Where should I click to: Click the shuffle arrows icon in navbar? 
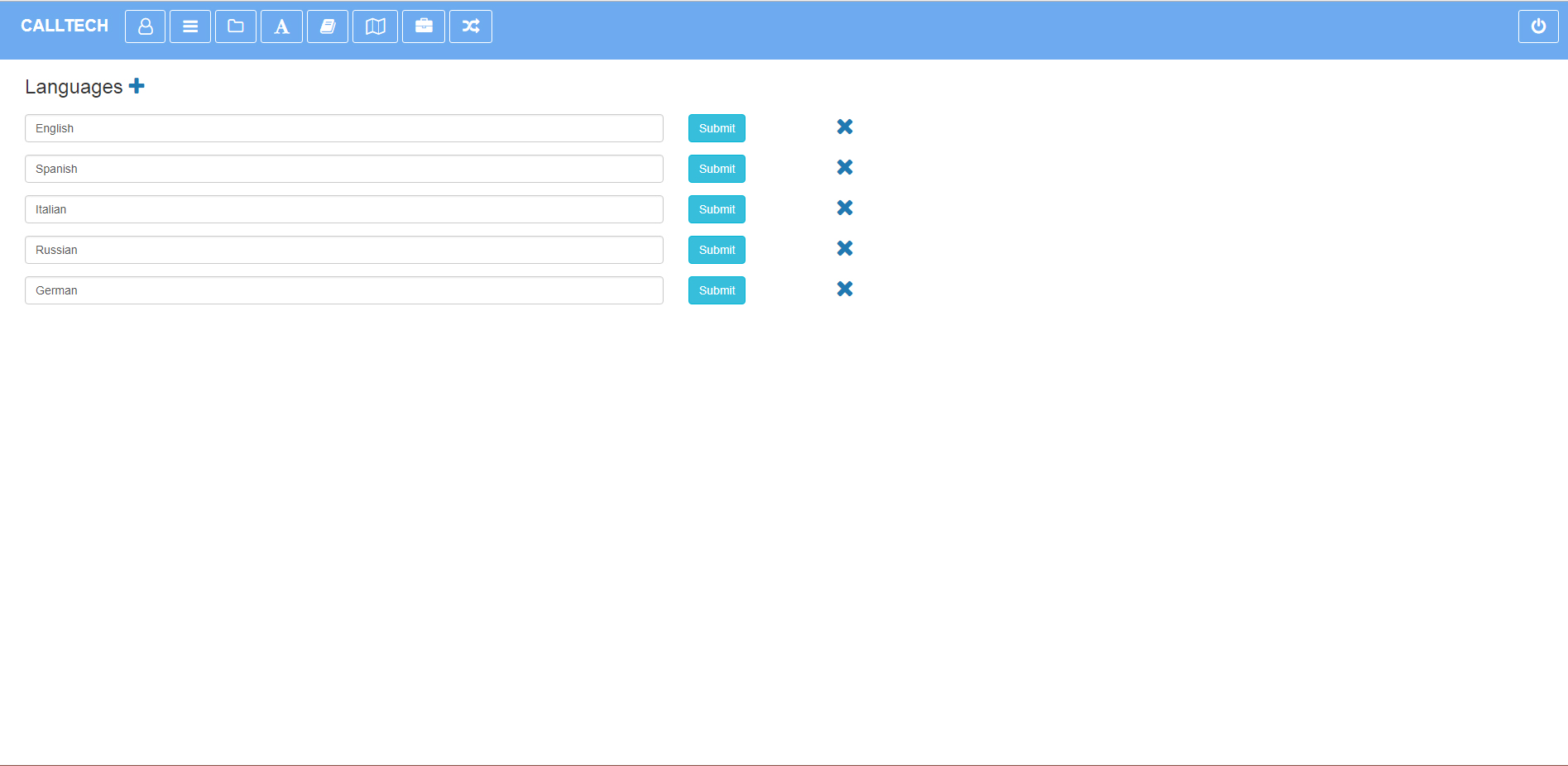pos(471,26)
